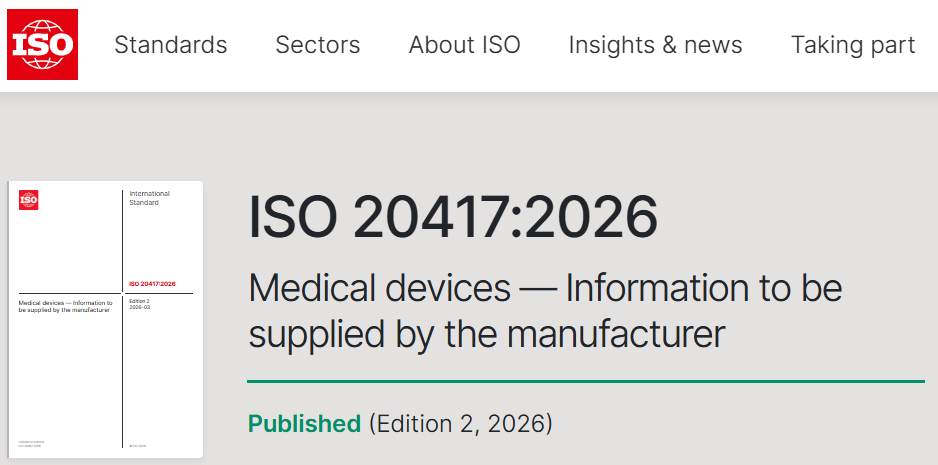
Task: Open the About ISO menu
Action: point(464,45)
